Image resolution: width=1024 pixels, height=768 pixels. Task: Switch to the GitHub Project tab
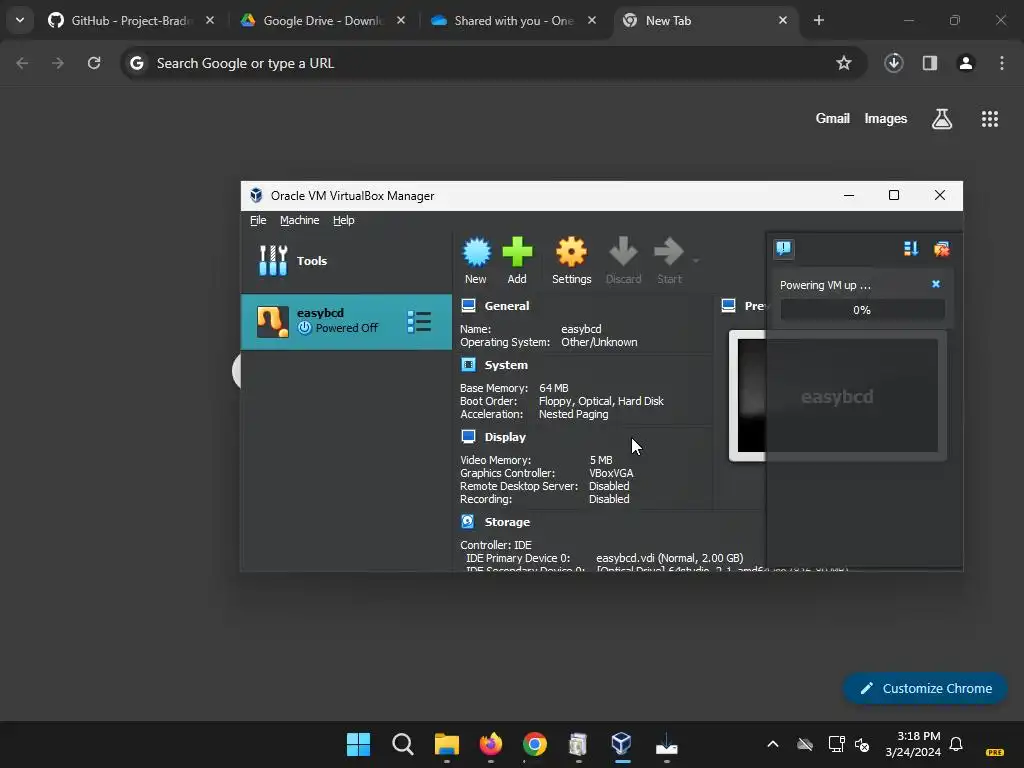(131, 21)
